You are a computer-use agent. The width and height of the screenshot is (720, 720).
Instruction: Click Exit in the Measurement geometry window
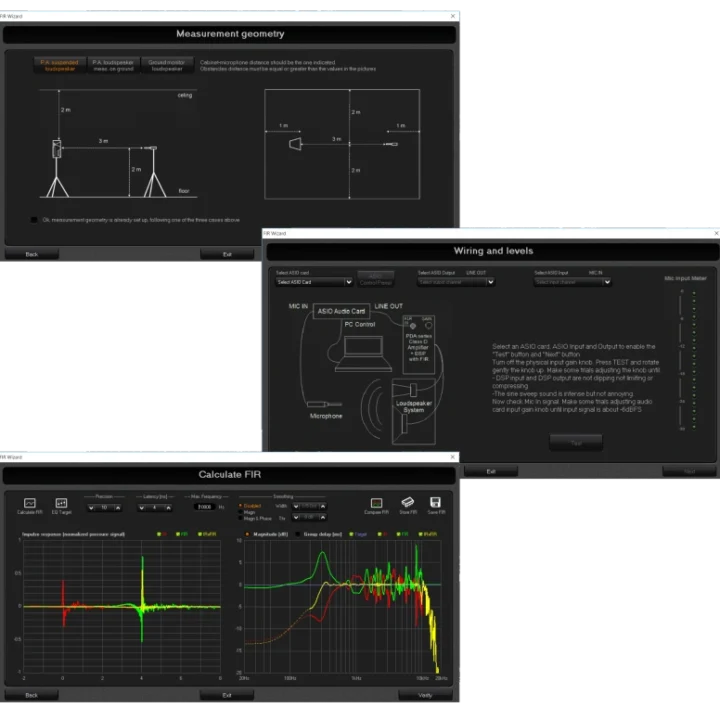click(227, 254)
